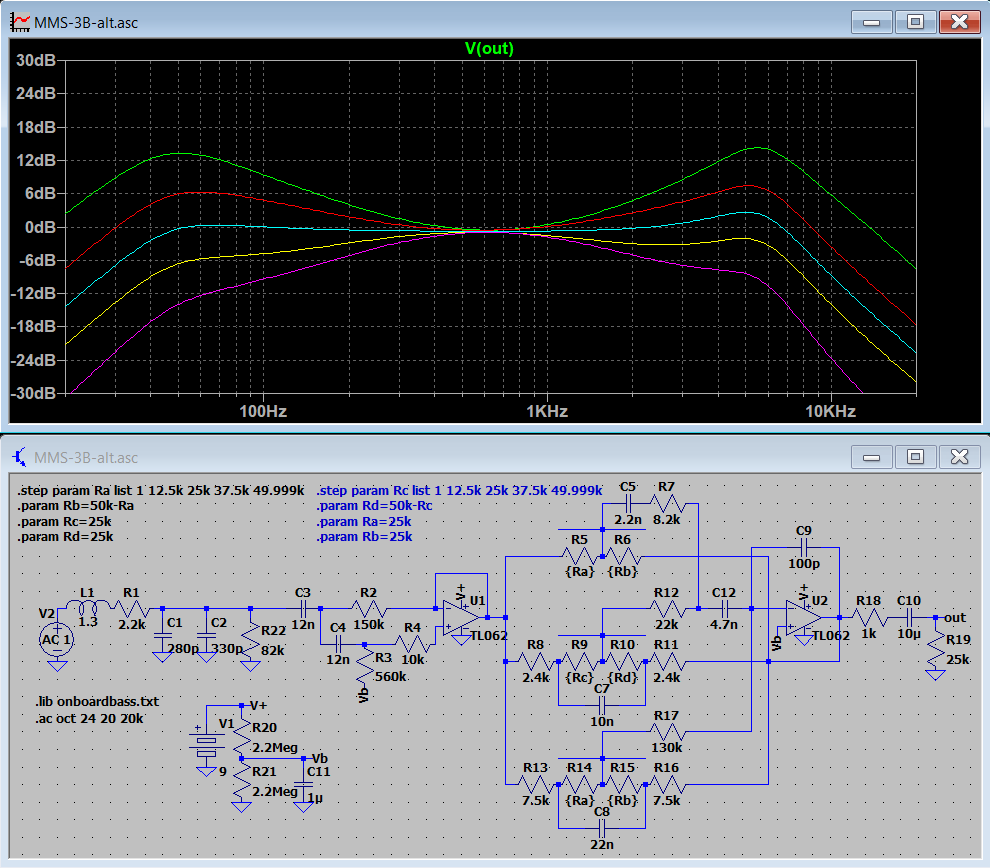990x868 pixels.
Task: Minimize the plot window
Action: (x=871, y=22)
